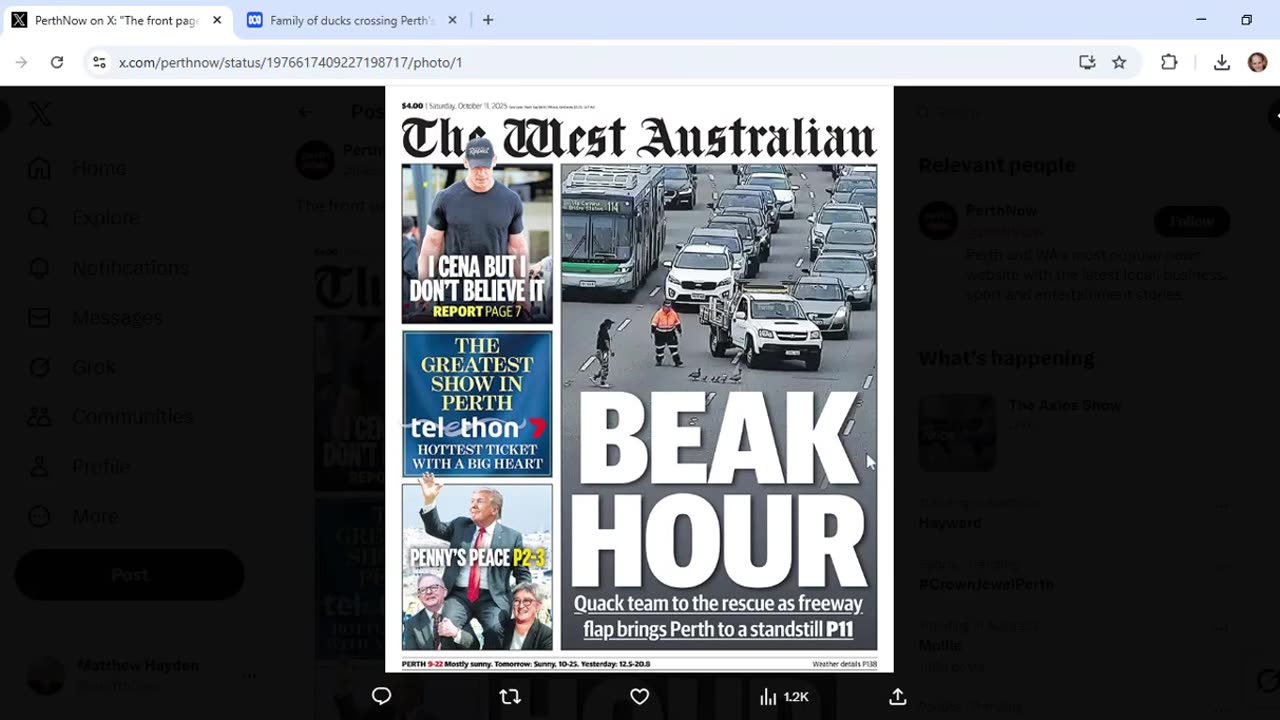This screenshot has width=1280, height=720.
Task: Go back using the post back arrow
Action: [x=306, y=112]
